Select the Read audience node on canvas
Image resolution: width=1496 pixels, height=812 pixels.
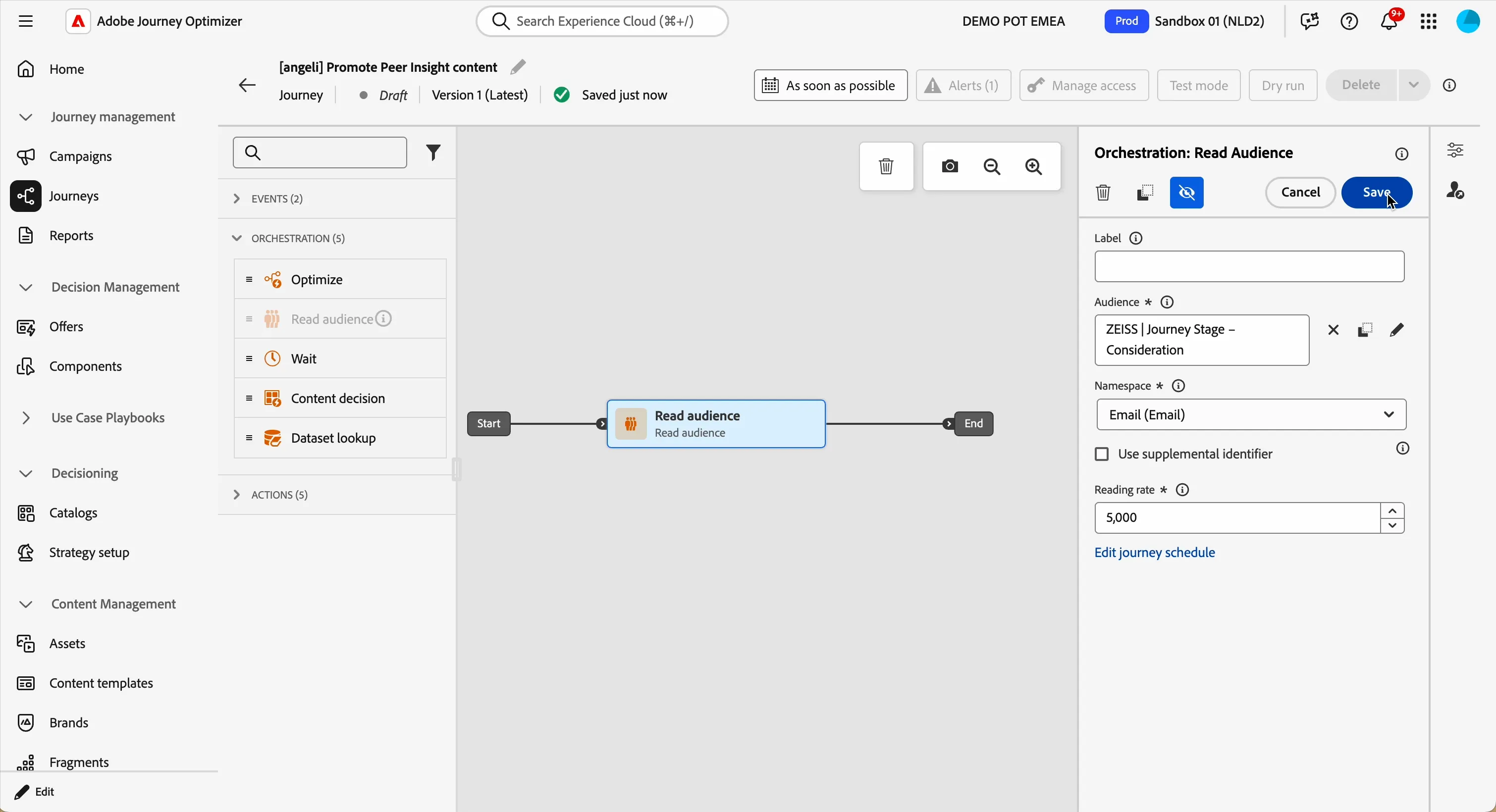click(x=716, y=424)
